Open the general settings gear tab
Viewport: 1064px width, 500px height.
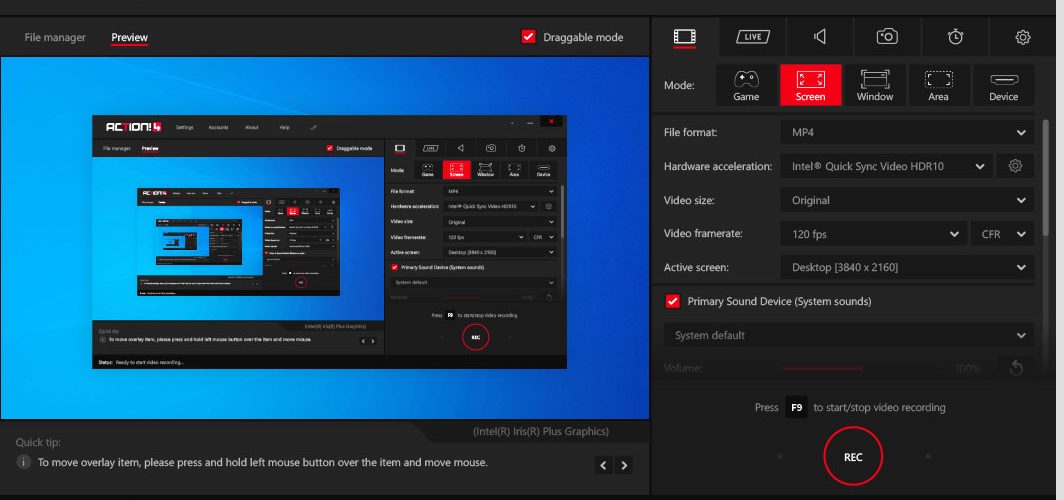(1023, 37)
